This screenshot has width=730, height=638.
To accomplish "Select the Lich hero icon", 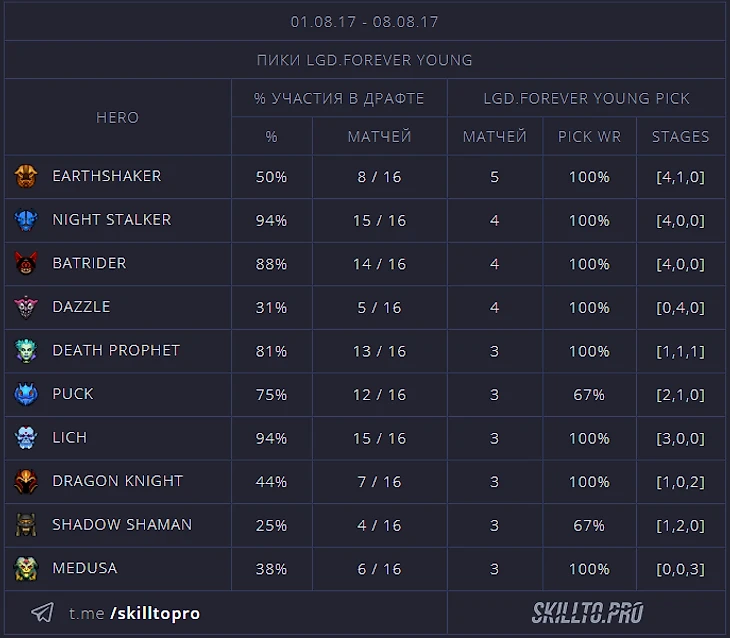I will point(26,438).
